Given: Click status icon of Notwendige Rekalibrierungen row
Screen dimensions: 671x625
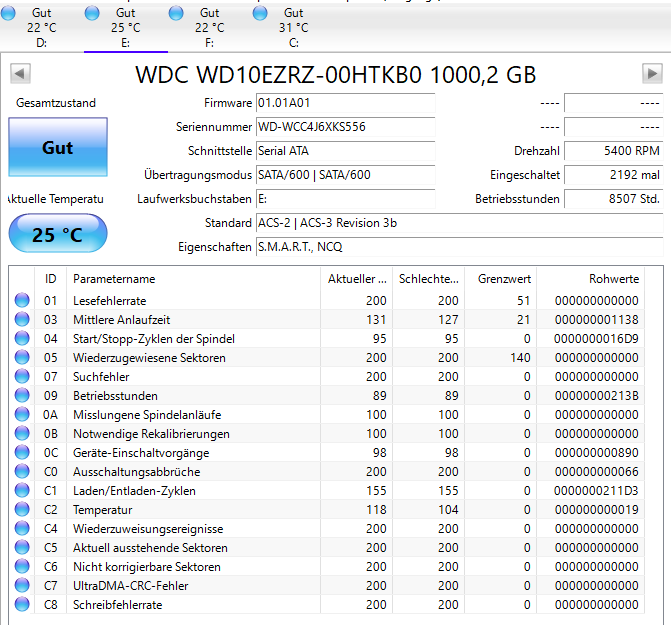Looking at the screenshot, I should (22, 433).
